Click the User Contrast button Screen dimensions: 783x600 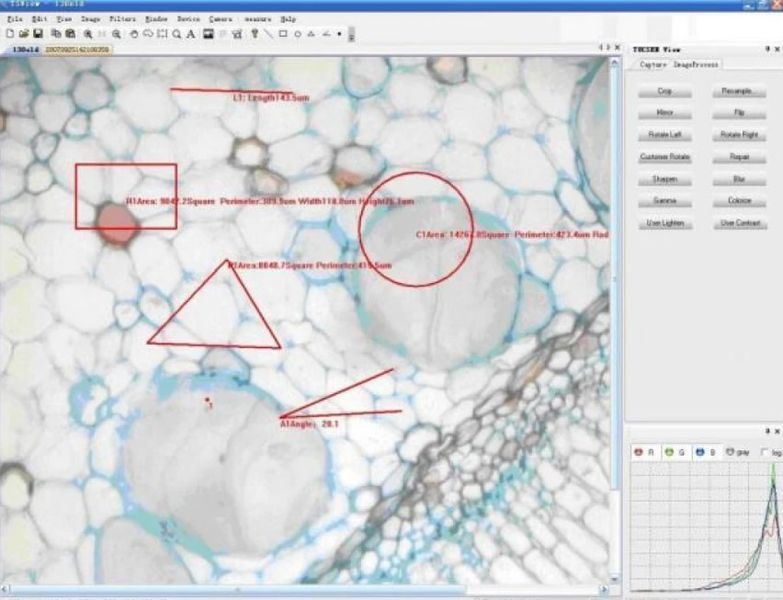[739, 223]
